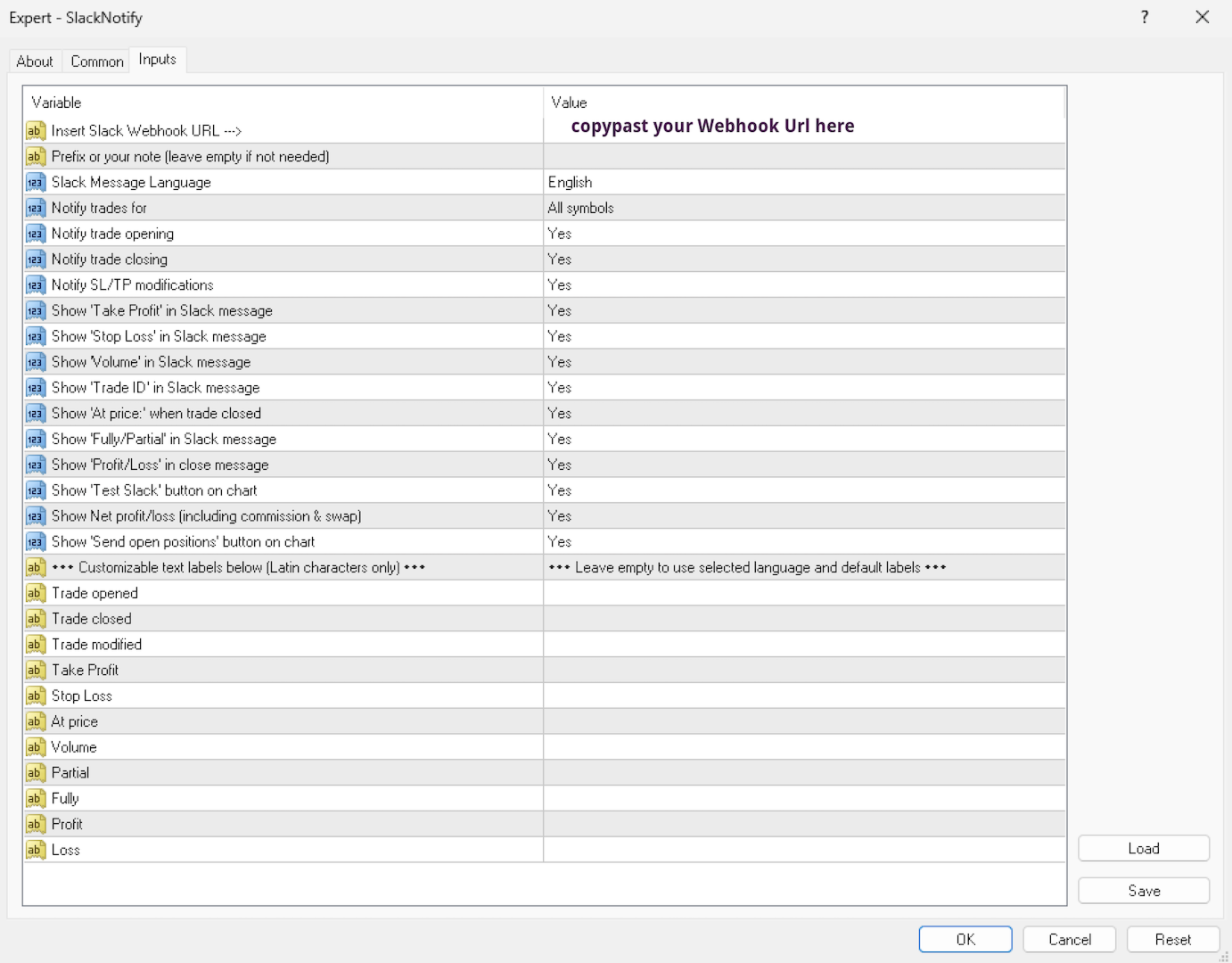
Task: Click the help question mark button
Action: pos(1145,18)
